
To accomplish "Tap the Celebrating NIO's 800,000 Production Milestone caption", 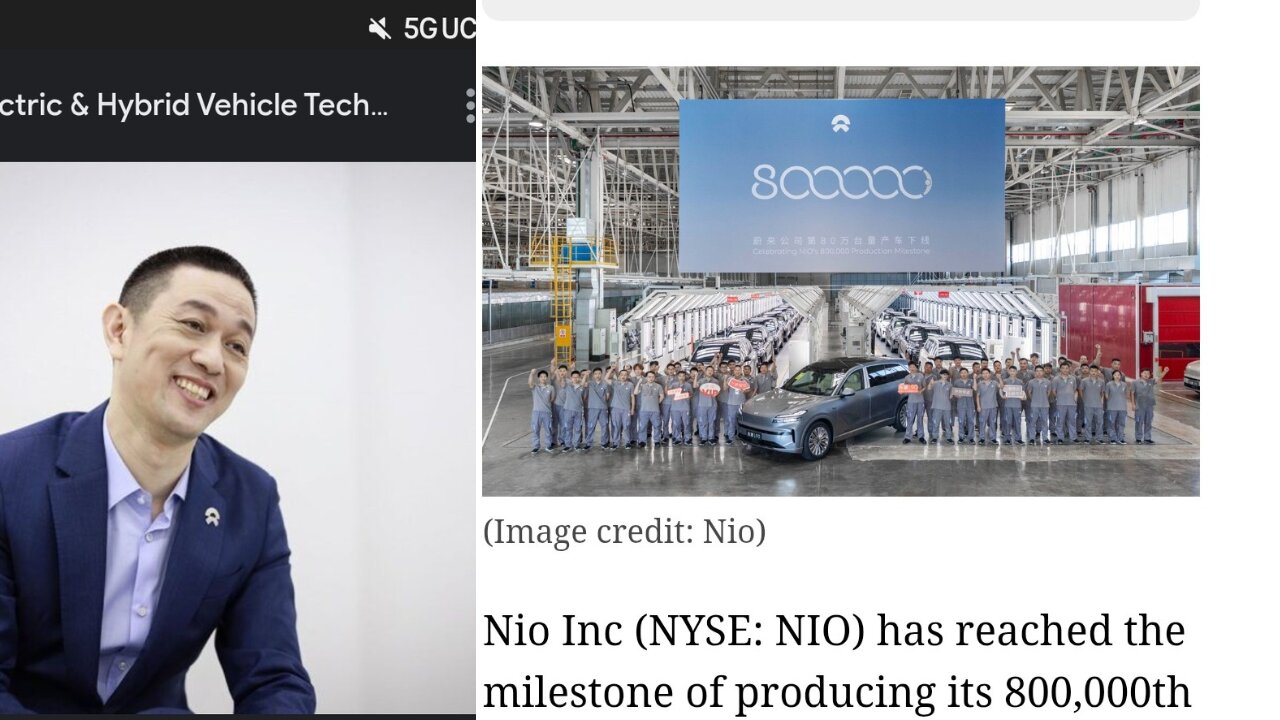I will pyautogui.click(x=841, y=251).
